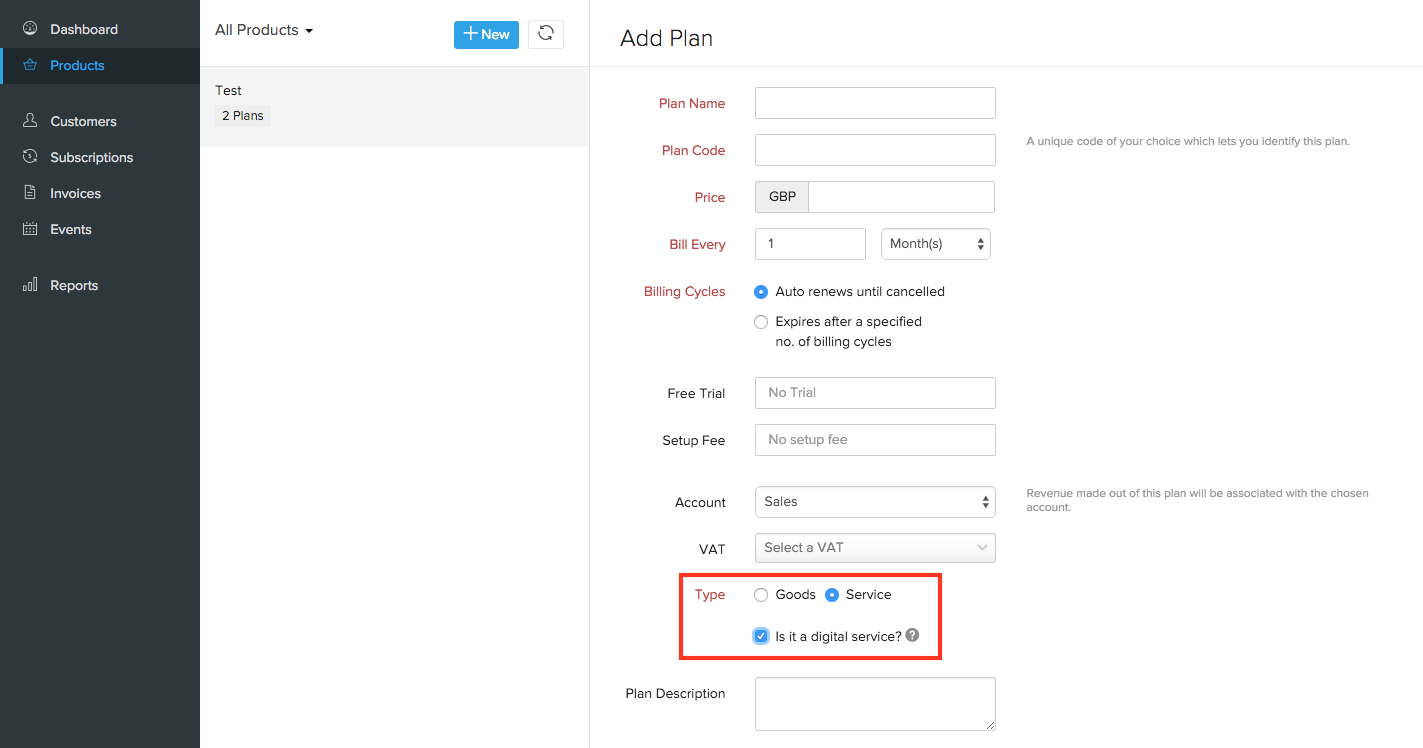Click the Plan Name input field
The image size is (1423, 748).
(x=875, y=103)
